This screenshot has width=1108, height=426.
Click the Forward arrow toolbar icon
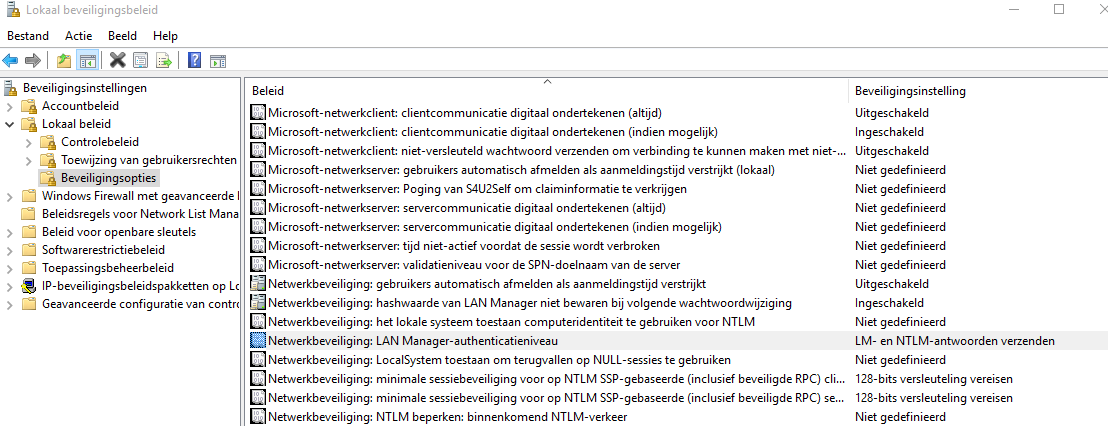[x=33, y=61]
